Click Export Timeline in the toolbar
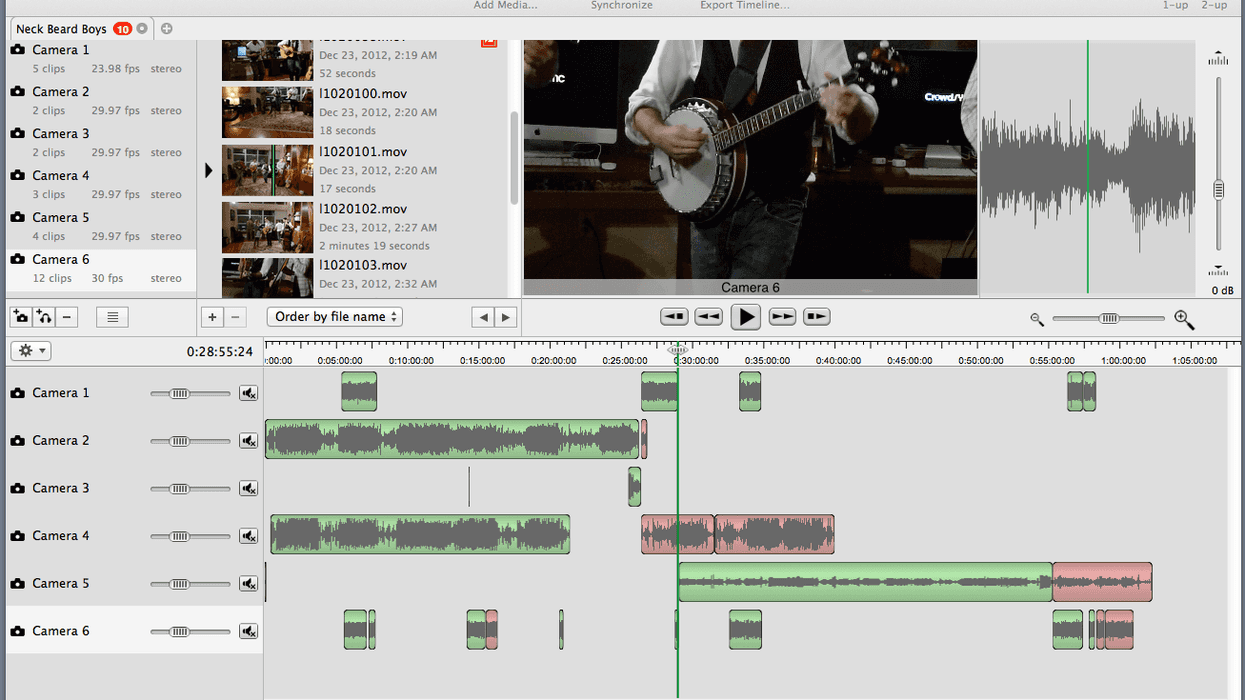Screen dimensions: 1245x700 pos(744,6)
